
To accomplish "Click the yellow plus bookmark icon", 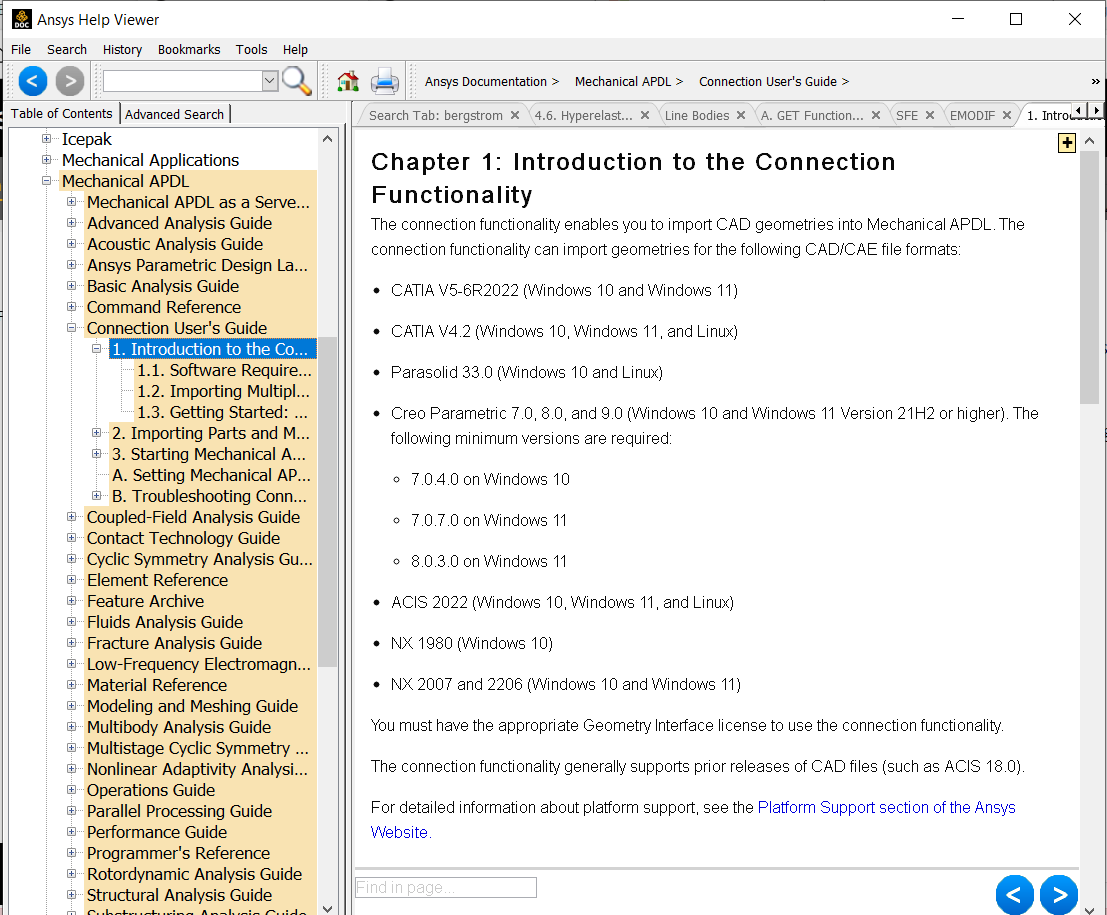I will point(1067,143).
